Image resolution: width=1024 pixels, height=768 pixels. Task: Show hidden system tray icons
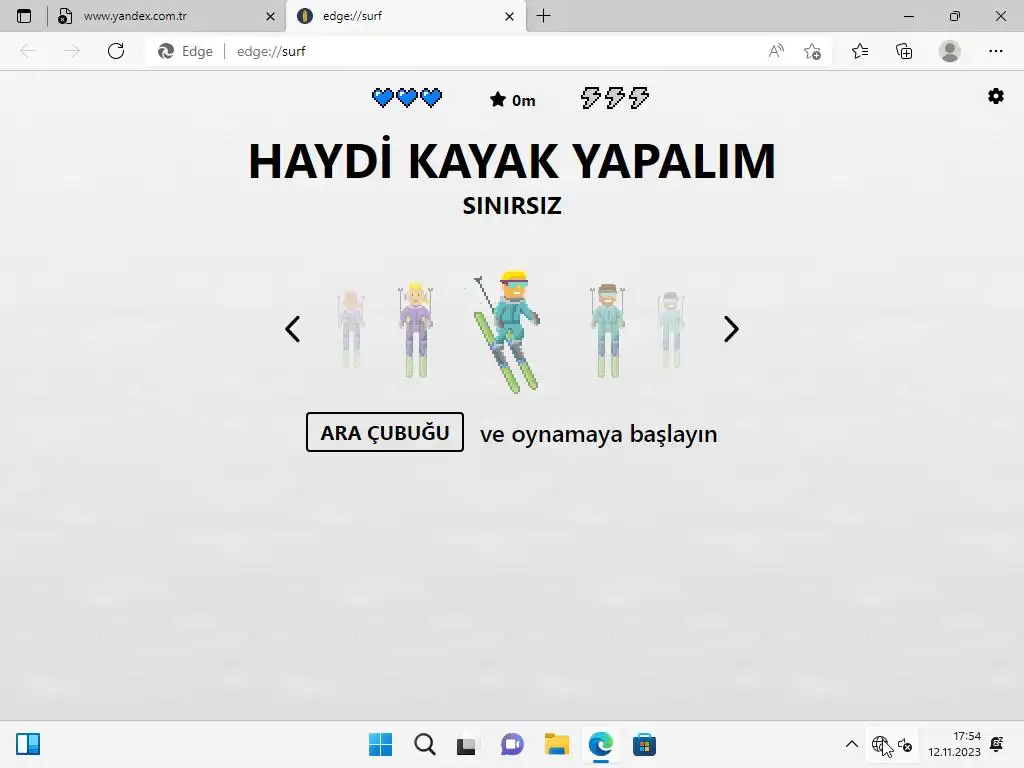(x=852, y=744)
